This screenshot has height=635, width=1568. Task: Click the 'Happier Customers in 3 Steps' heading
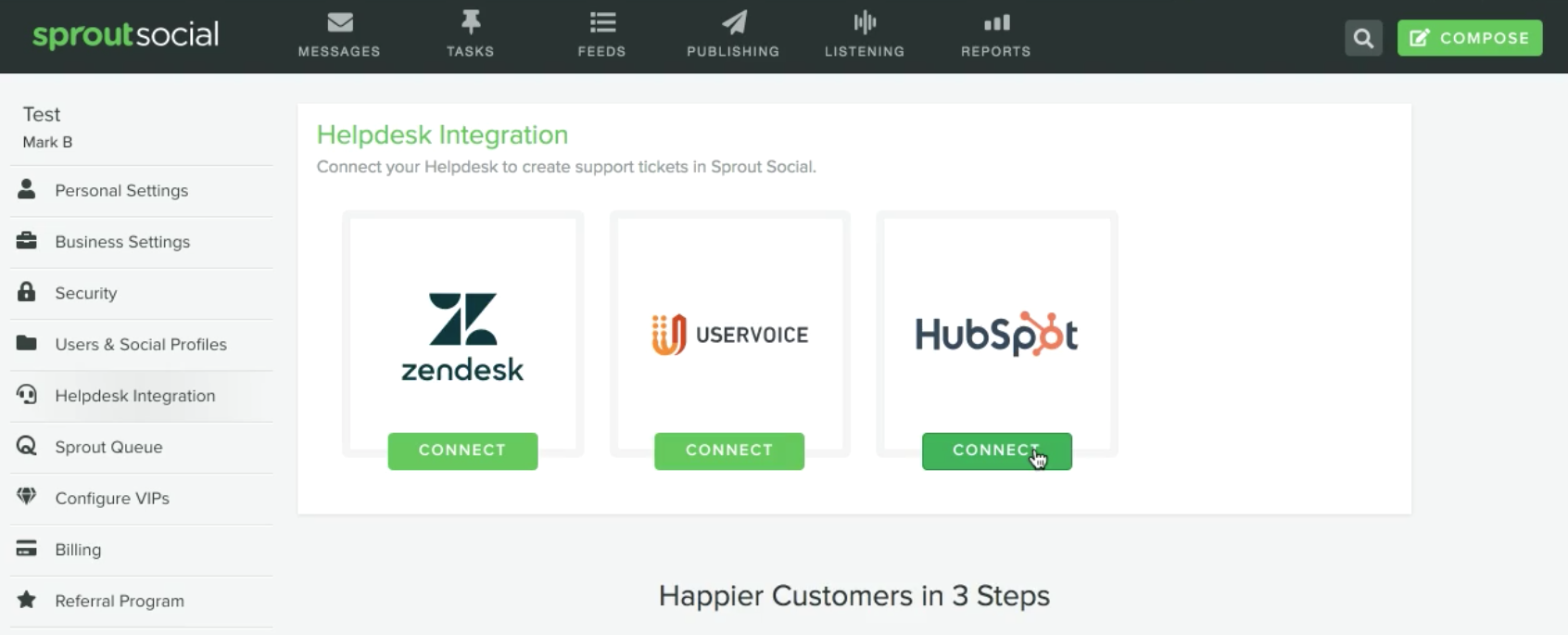[854, 596]
